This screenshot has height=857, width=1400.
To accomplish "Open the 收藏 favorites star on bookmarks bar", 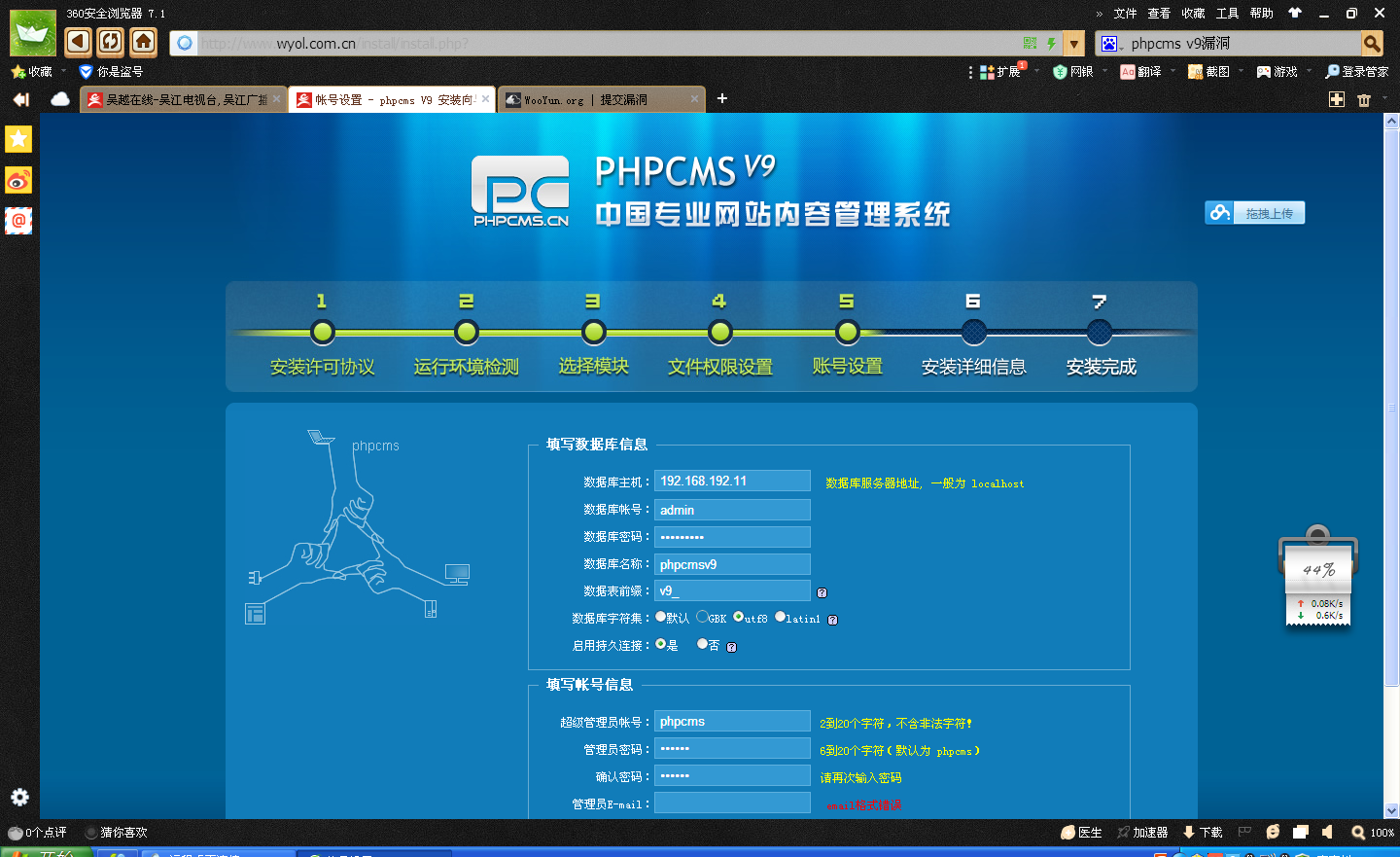I will pyautogui.click(x=32, y=72).
